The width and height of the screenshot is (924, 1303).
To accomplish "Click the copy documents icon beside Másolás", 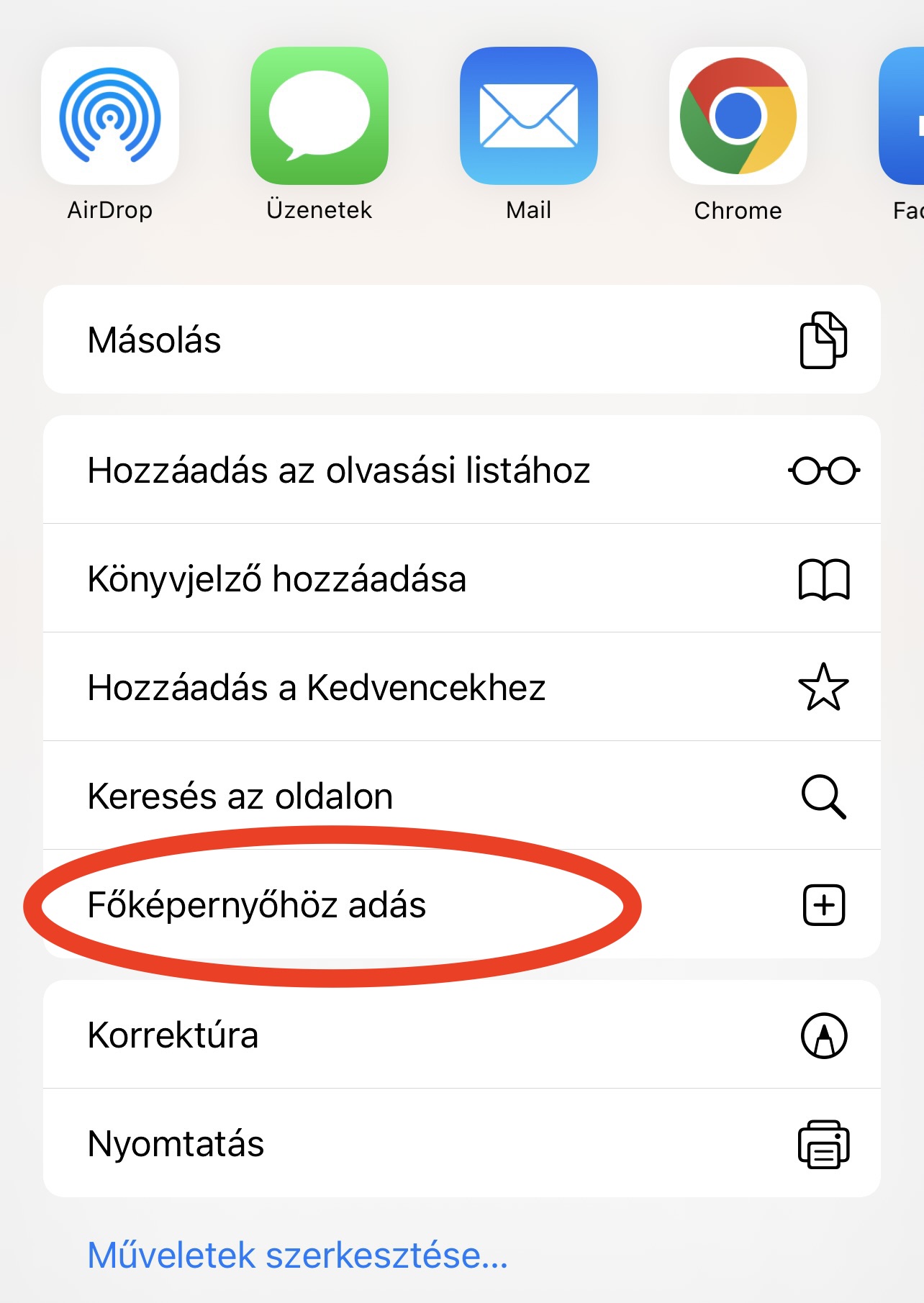I will pyautogui.click(x=824, y=340).
